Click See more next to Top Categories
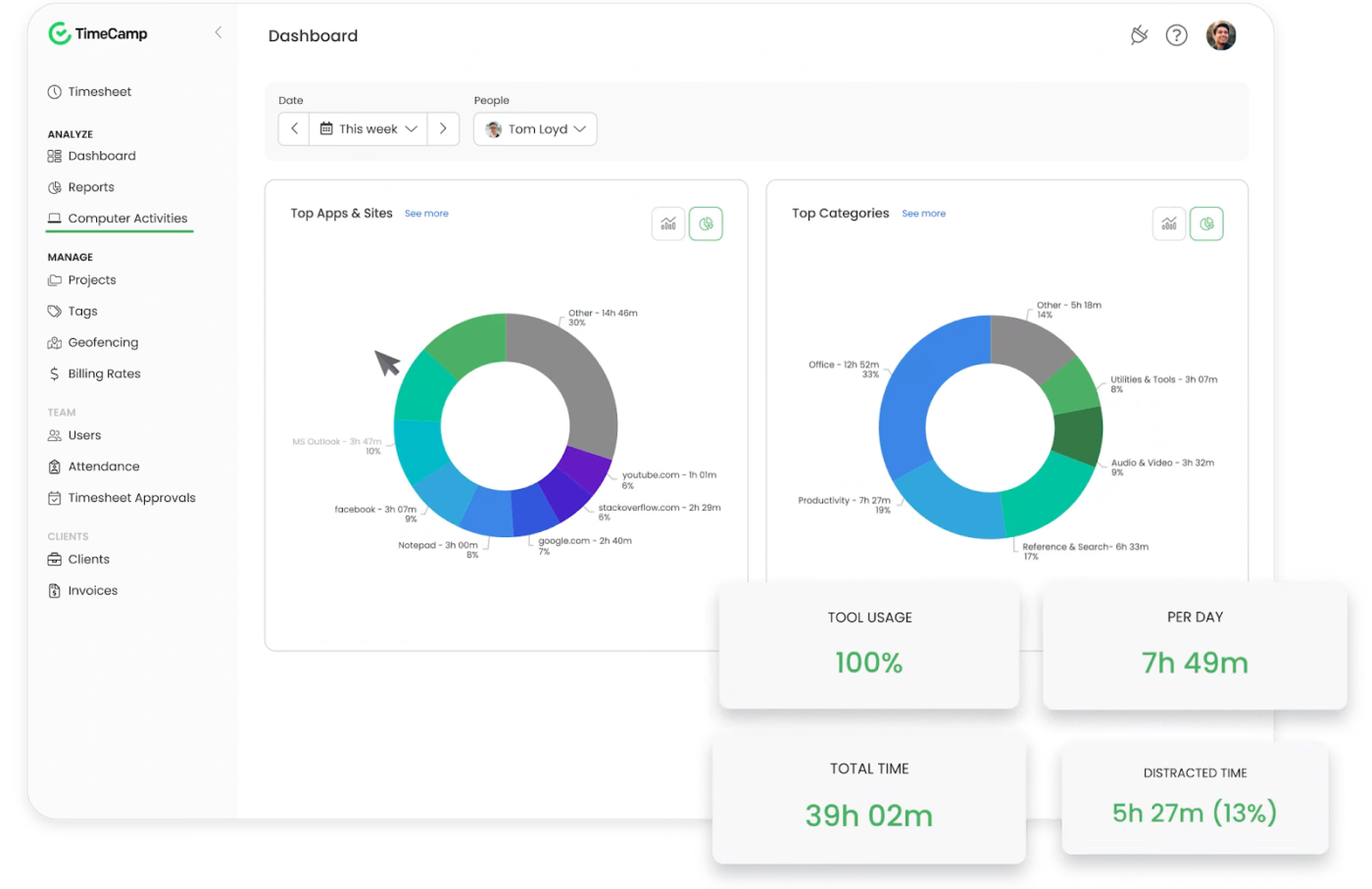The width and height of the screenshot is (1372, 889). click(923, 213)
